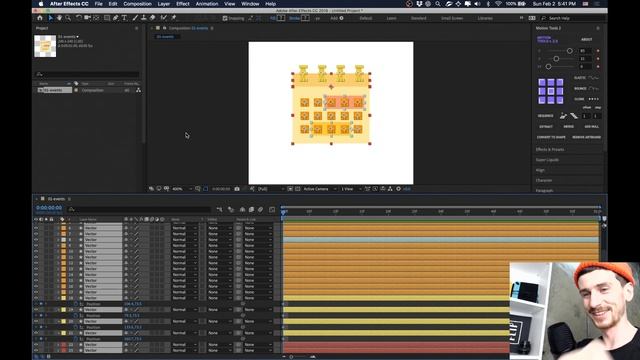Set the anchor point to bottom-right in the Motion Tools grid

coord(560,100)
